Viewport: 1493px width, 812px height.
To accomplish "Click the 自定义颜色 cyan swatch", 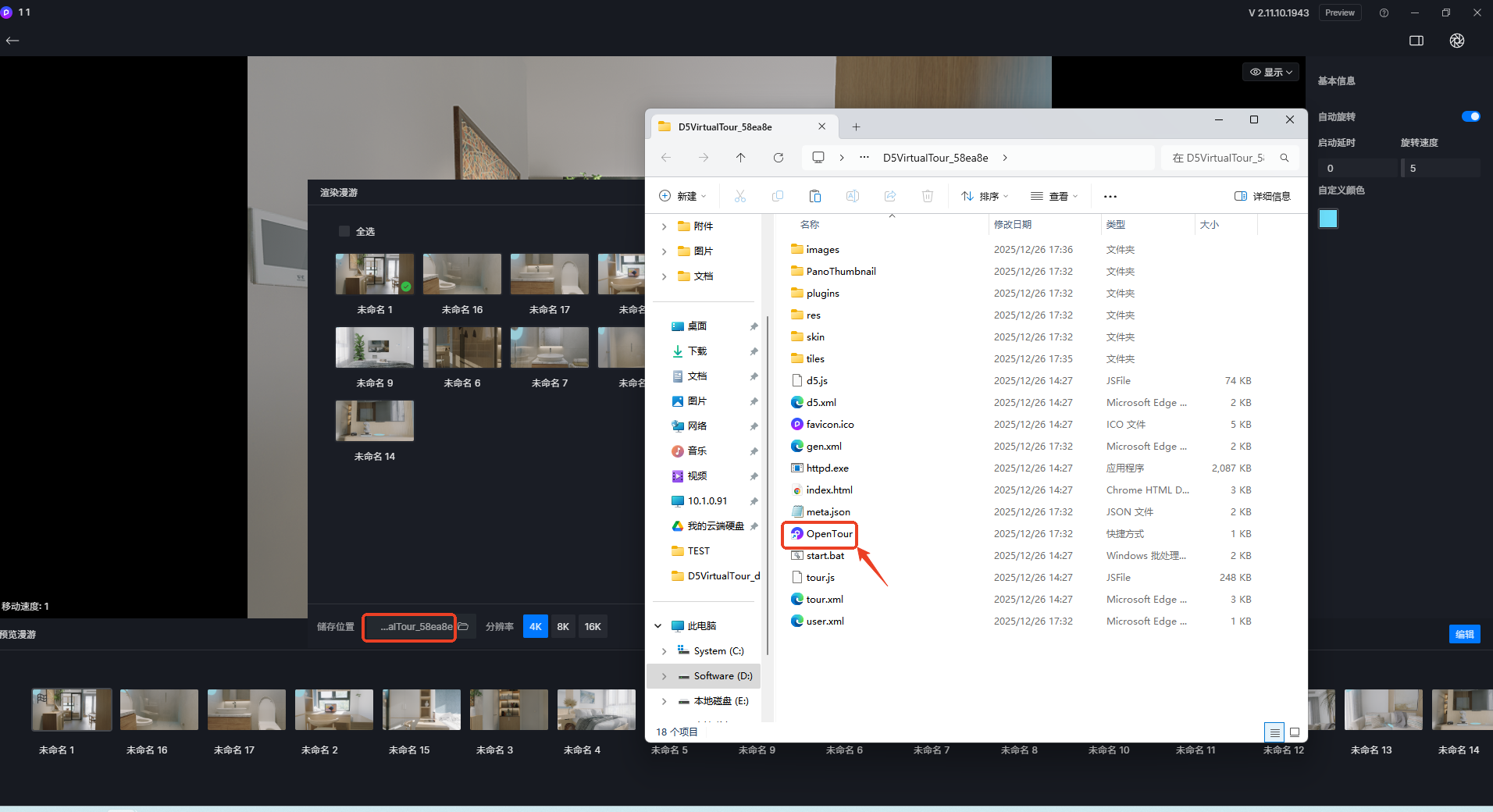I will point(1328,219).
